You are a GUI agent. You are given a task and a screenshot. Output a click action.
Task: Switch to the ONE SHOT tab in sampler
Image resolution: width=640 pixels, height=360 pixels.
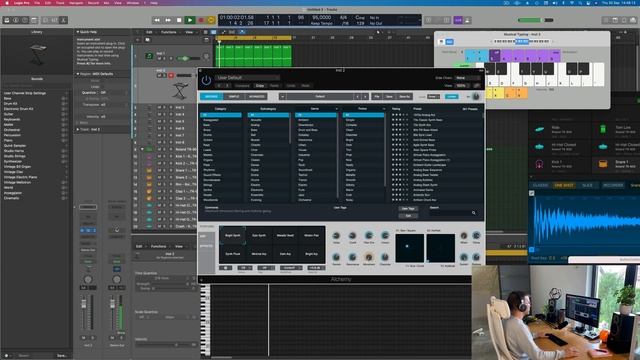564,185
